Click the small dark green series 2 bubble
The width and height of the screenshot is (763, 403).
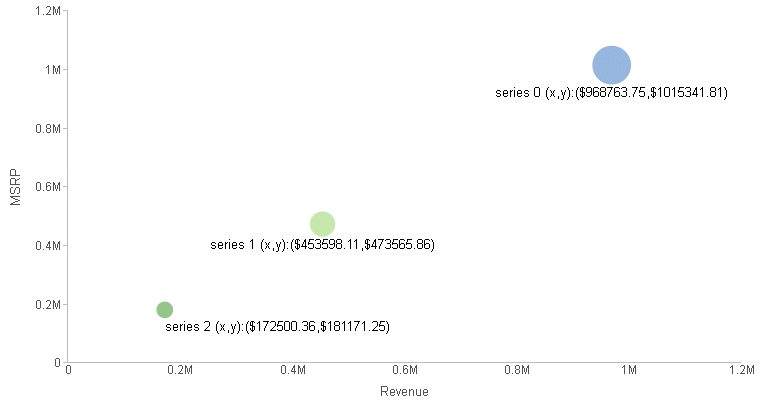164,310
